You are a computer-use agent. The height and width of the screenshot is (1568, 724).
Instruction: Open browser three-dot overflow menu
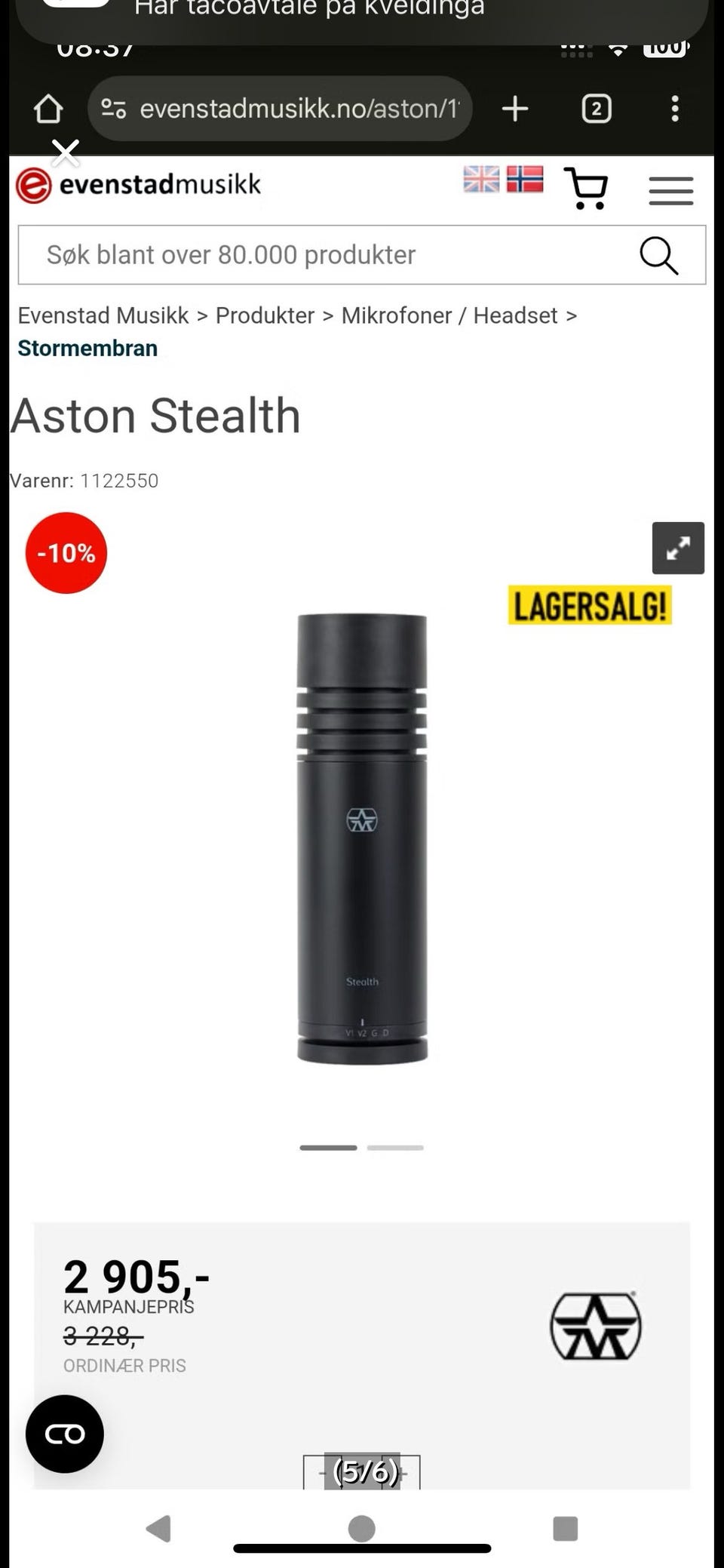[x=675, y=109]
